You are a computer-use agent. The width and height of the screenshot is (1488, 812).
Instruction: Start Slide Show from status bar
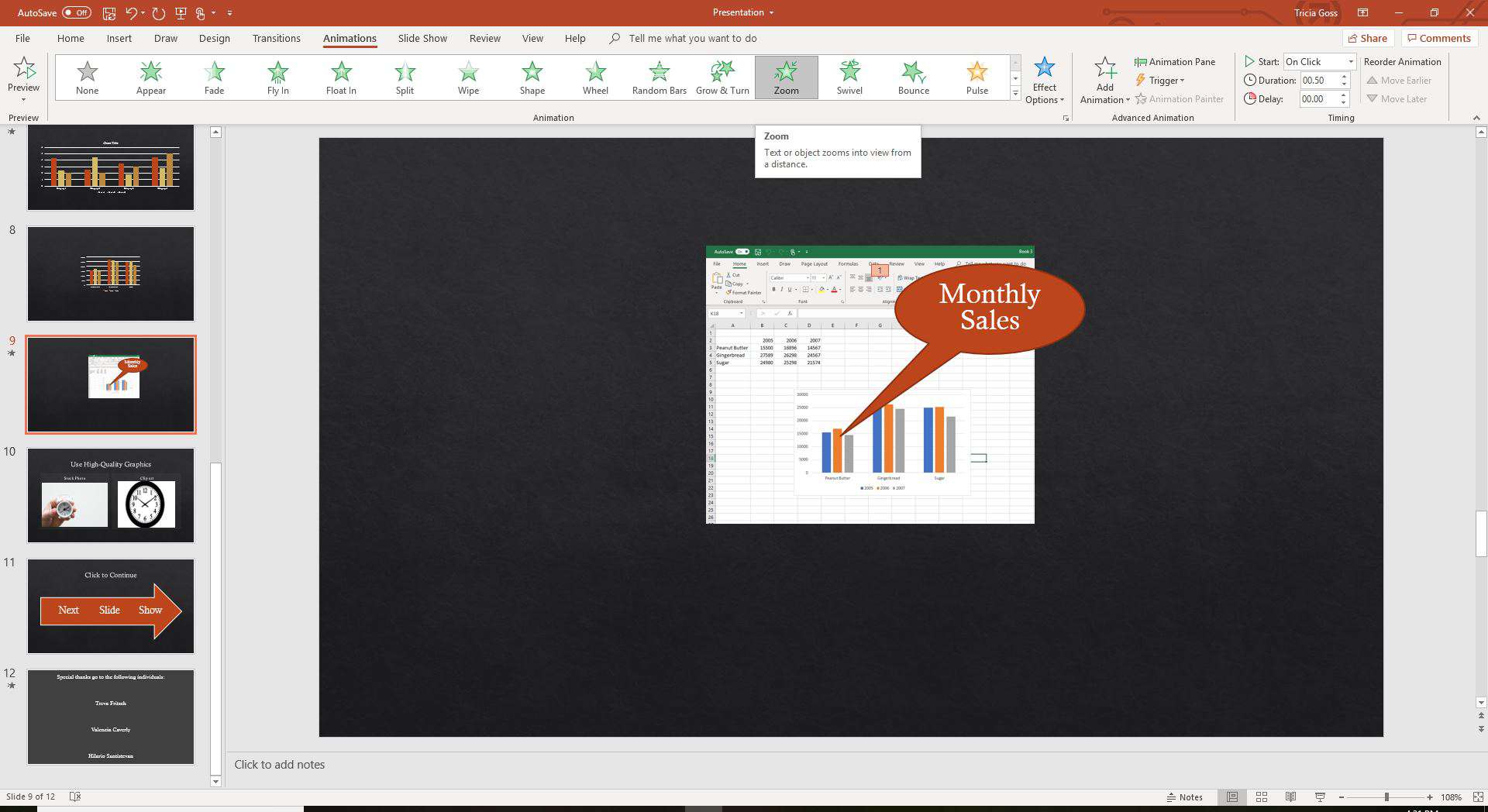(x=1320, y=797)
